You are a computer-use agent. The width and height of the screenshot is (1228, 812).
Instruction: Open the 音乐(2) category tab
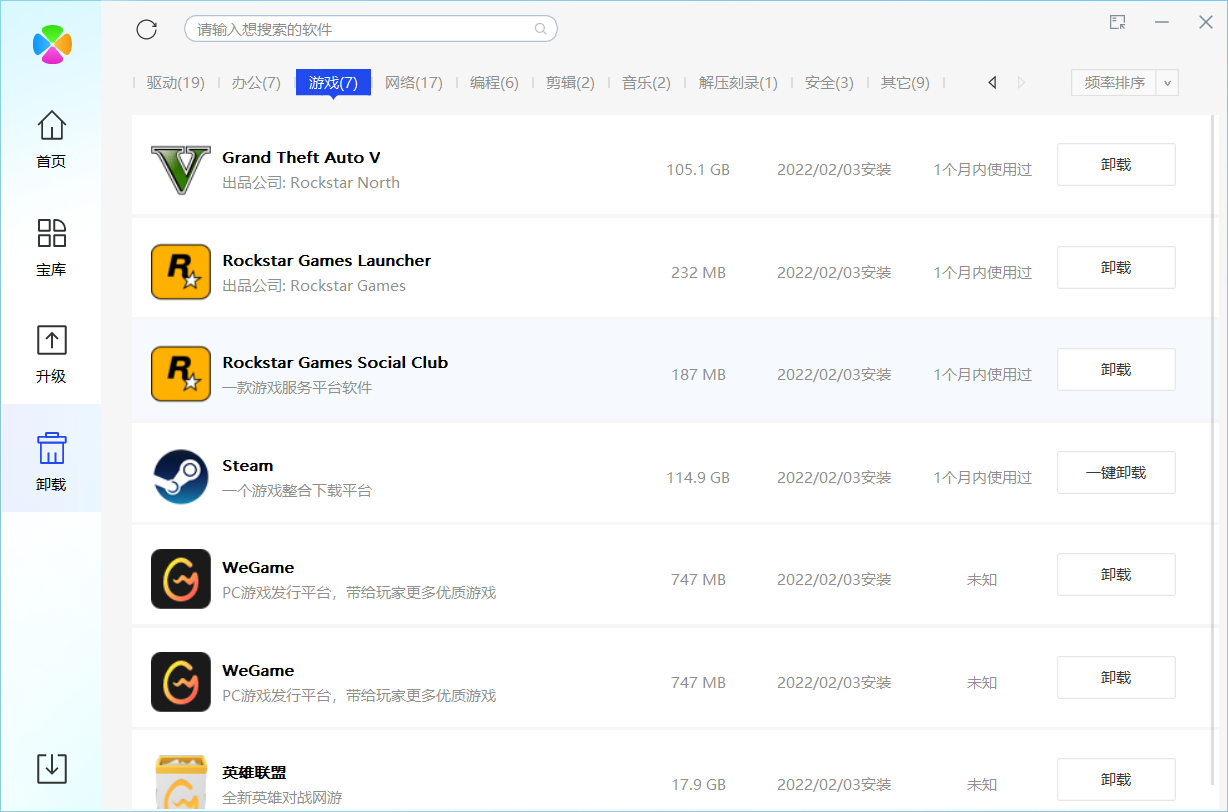tap(646, 83)
